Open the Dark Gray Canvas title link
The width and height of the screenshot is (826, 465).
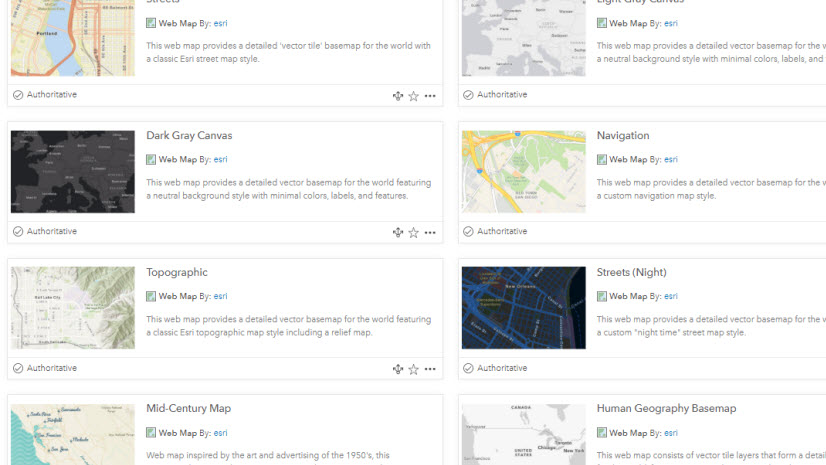pos(189,135)
